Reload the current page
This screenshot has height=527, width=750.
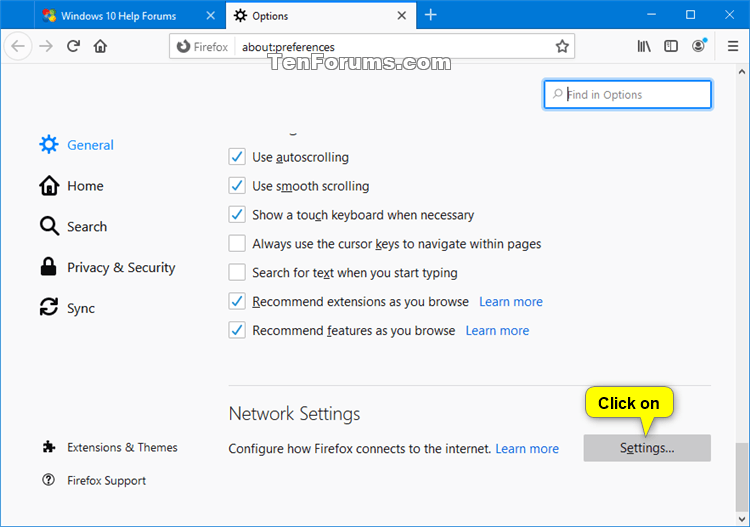tap(73, 46)
